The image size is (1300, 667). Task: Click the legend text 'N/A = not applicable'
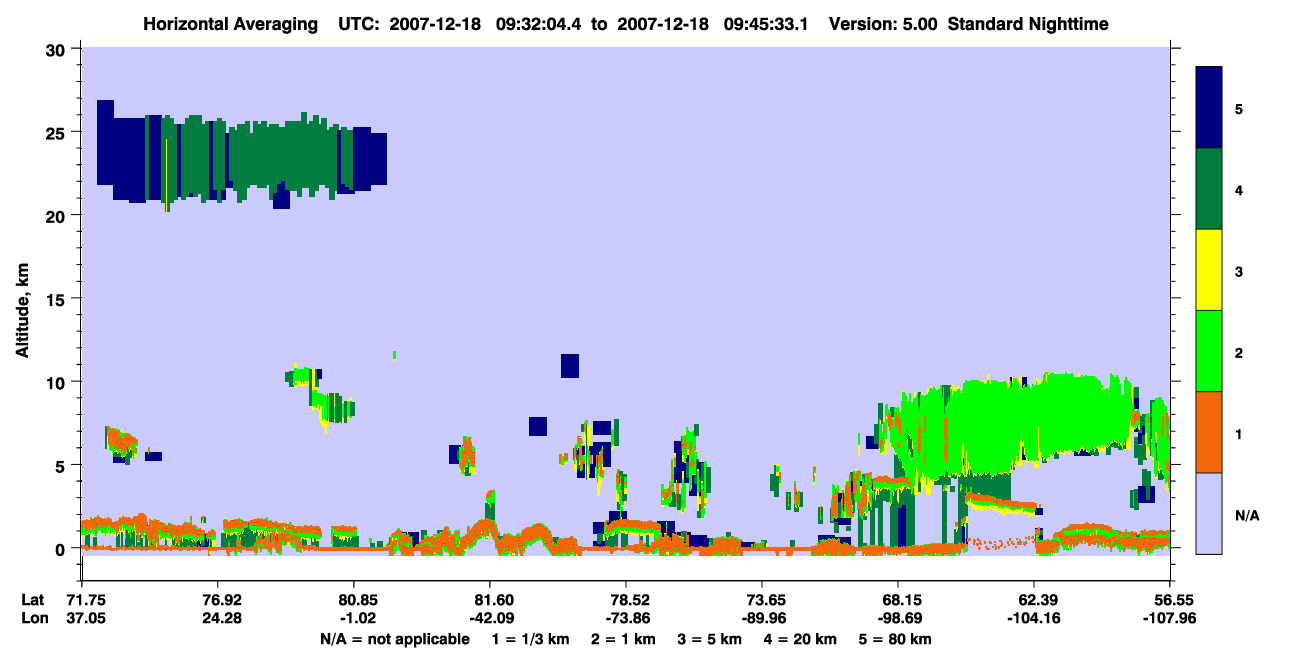pyautogui.click(x=395, y=638)
